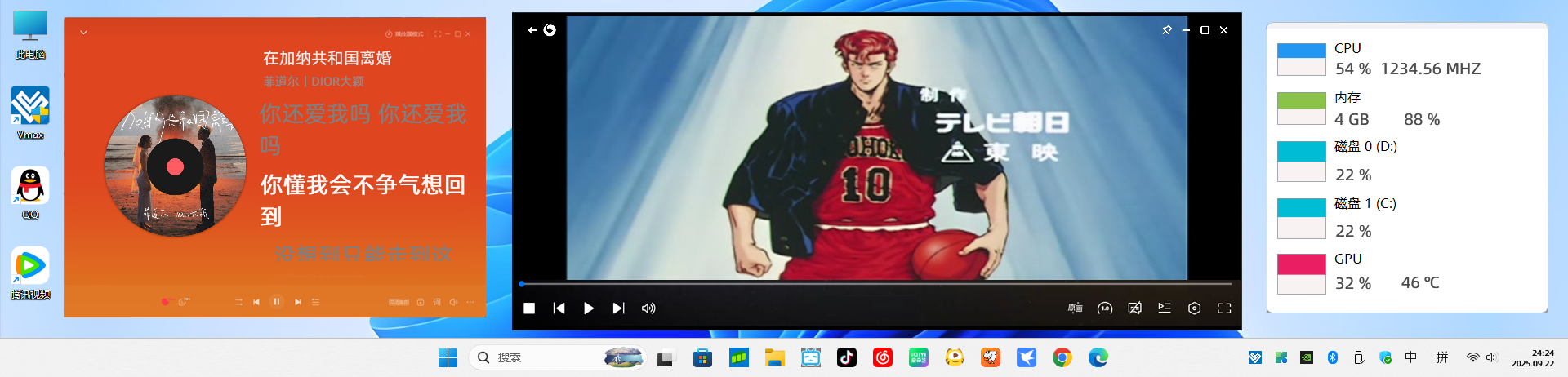1568x377 pixels.
Task: Skip to next song in music player
Action: pos(298,302)
